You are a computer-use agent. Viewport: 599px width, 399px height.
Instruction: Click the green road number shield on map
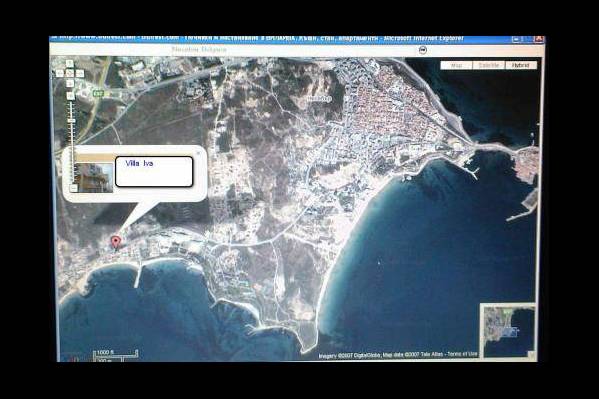(98, 93)
